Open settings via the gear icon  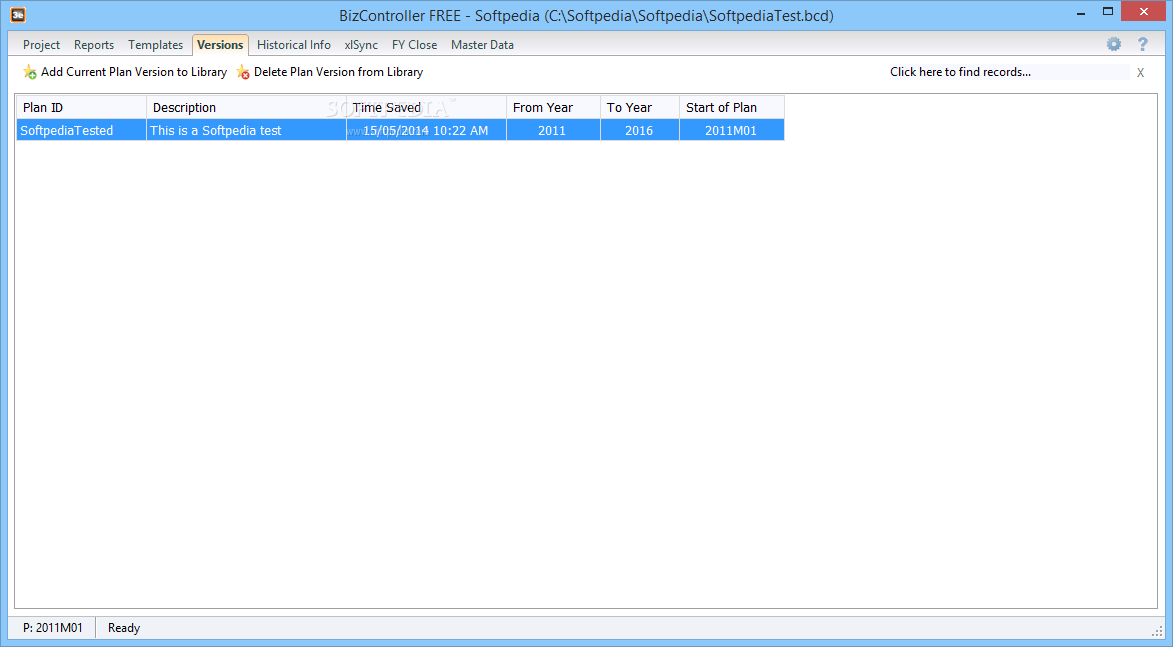1114,44
